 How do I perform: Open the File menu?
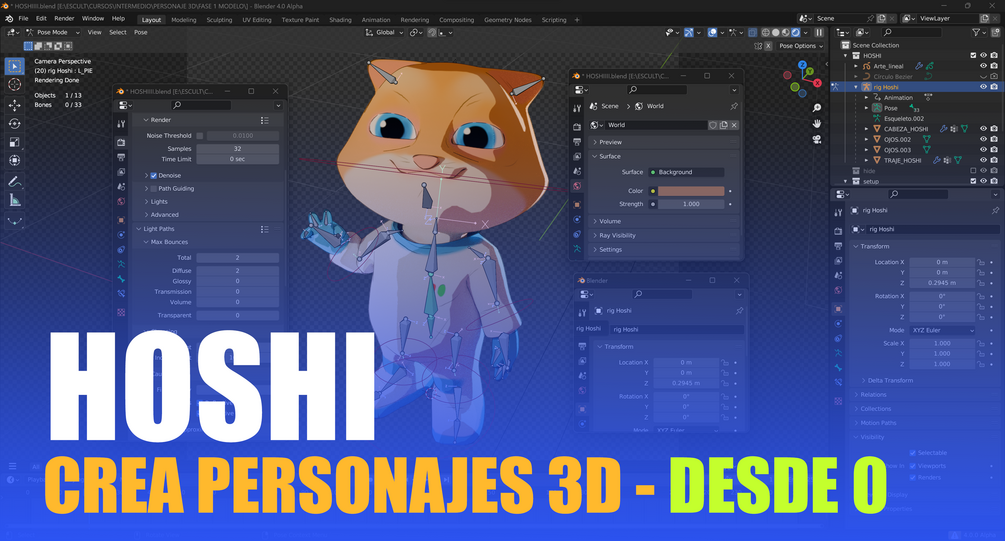point(23,19)
